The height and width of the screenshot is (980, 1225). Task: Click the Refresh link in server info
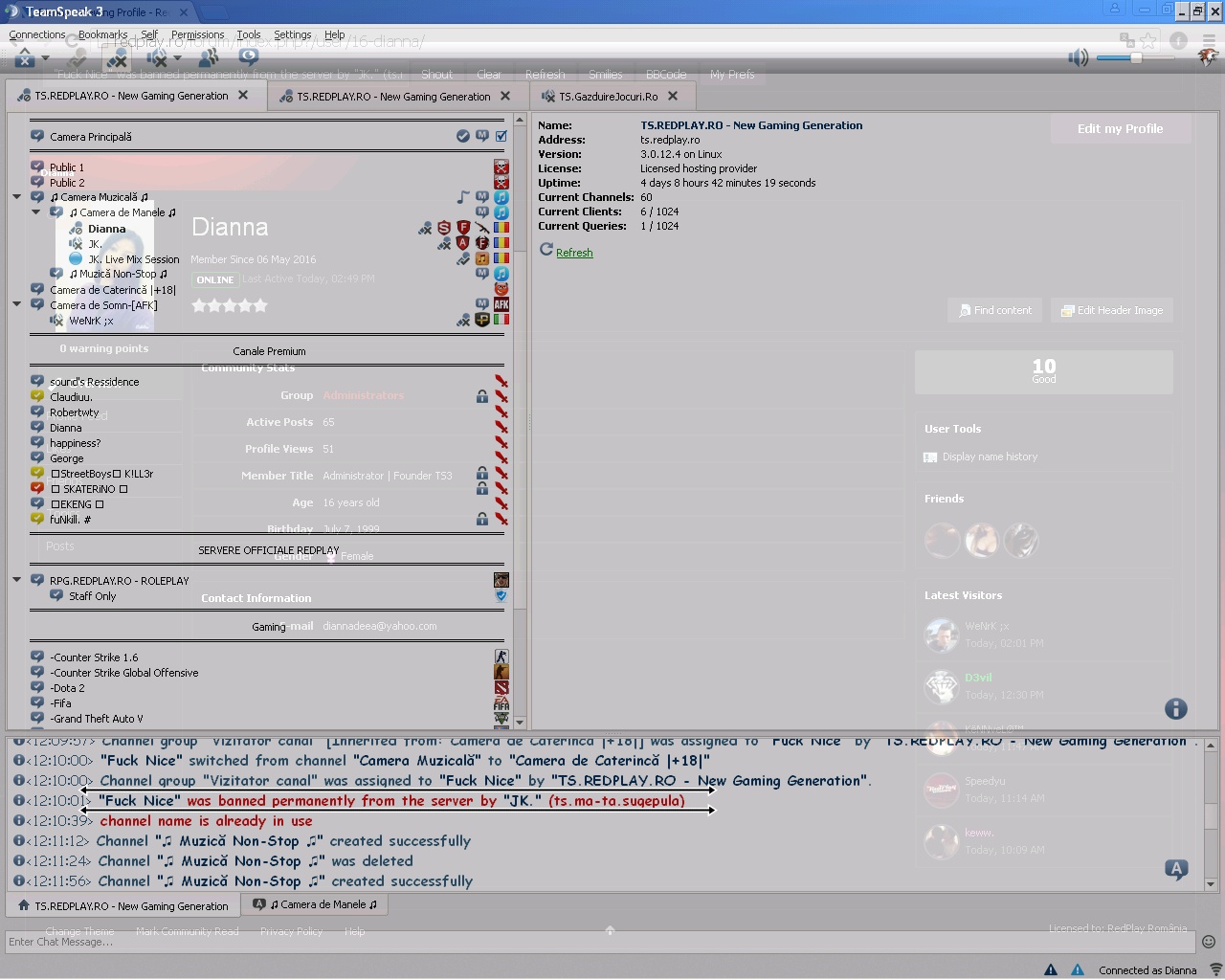pyautogui.click(x=574, y=253)
